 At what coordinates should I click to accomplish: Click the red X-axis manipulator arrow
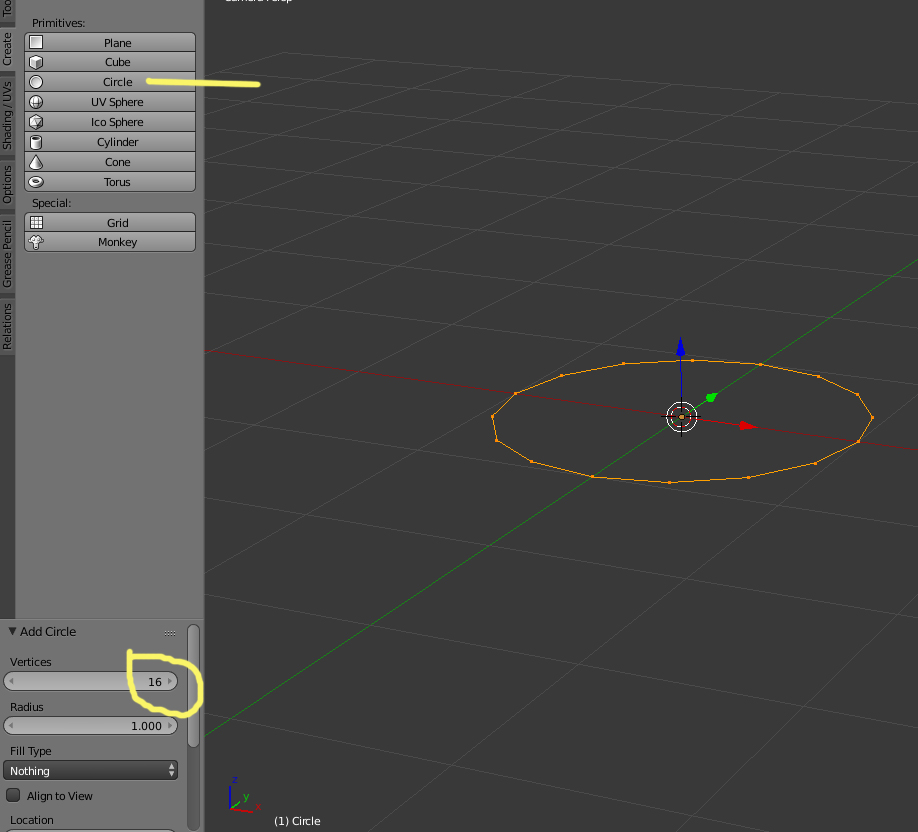(748, 426)
